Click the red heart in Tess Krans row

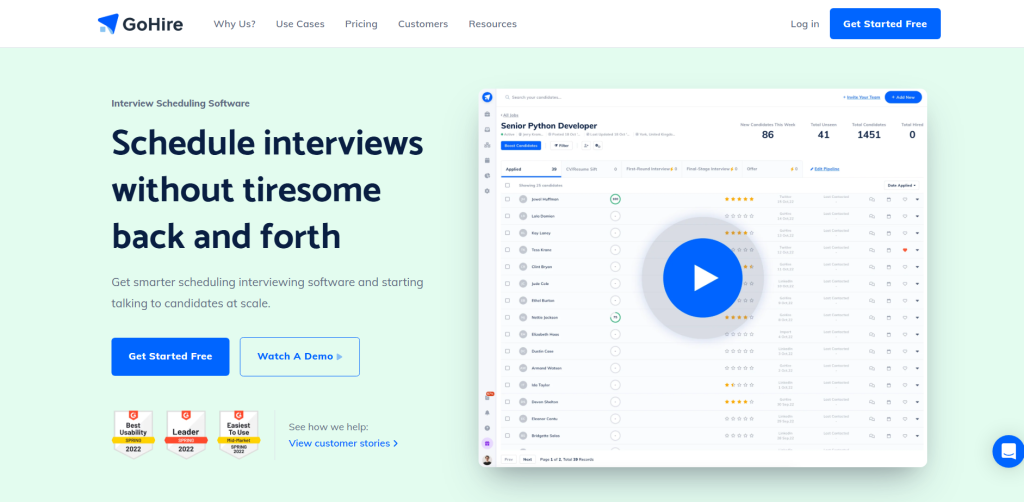(x=905, y=250)
